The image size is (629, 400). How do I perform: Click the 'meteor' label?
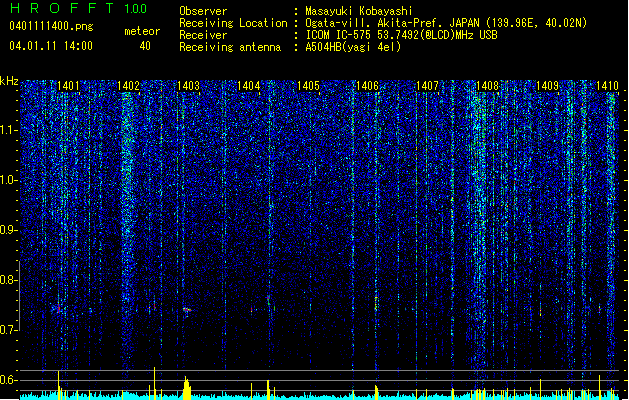142,31
